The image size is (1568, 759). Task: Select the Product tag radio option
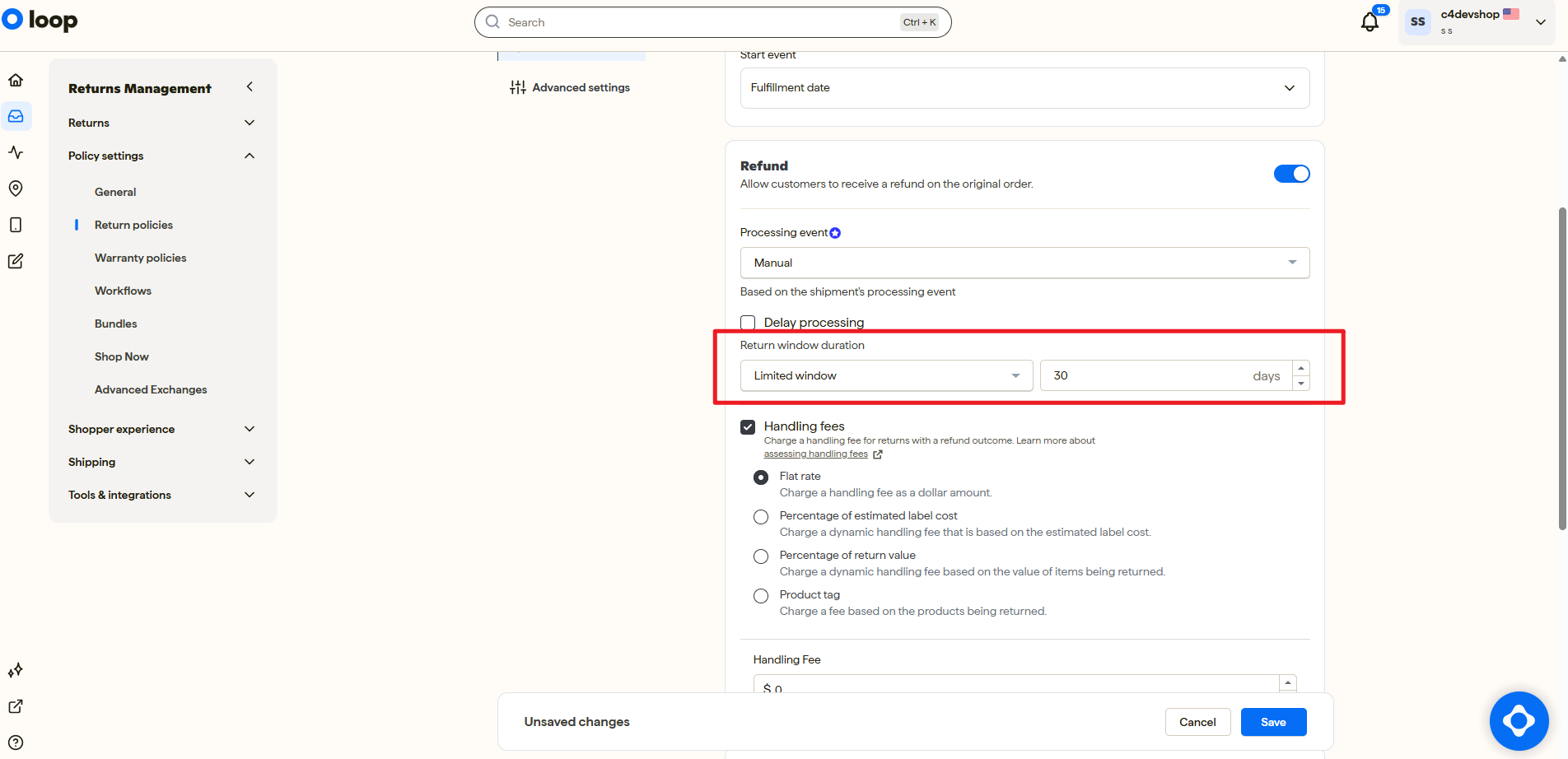coord(761,596)
